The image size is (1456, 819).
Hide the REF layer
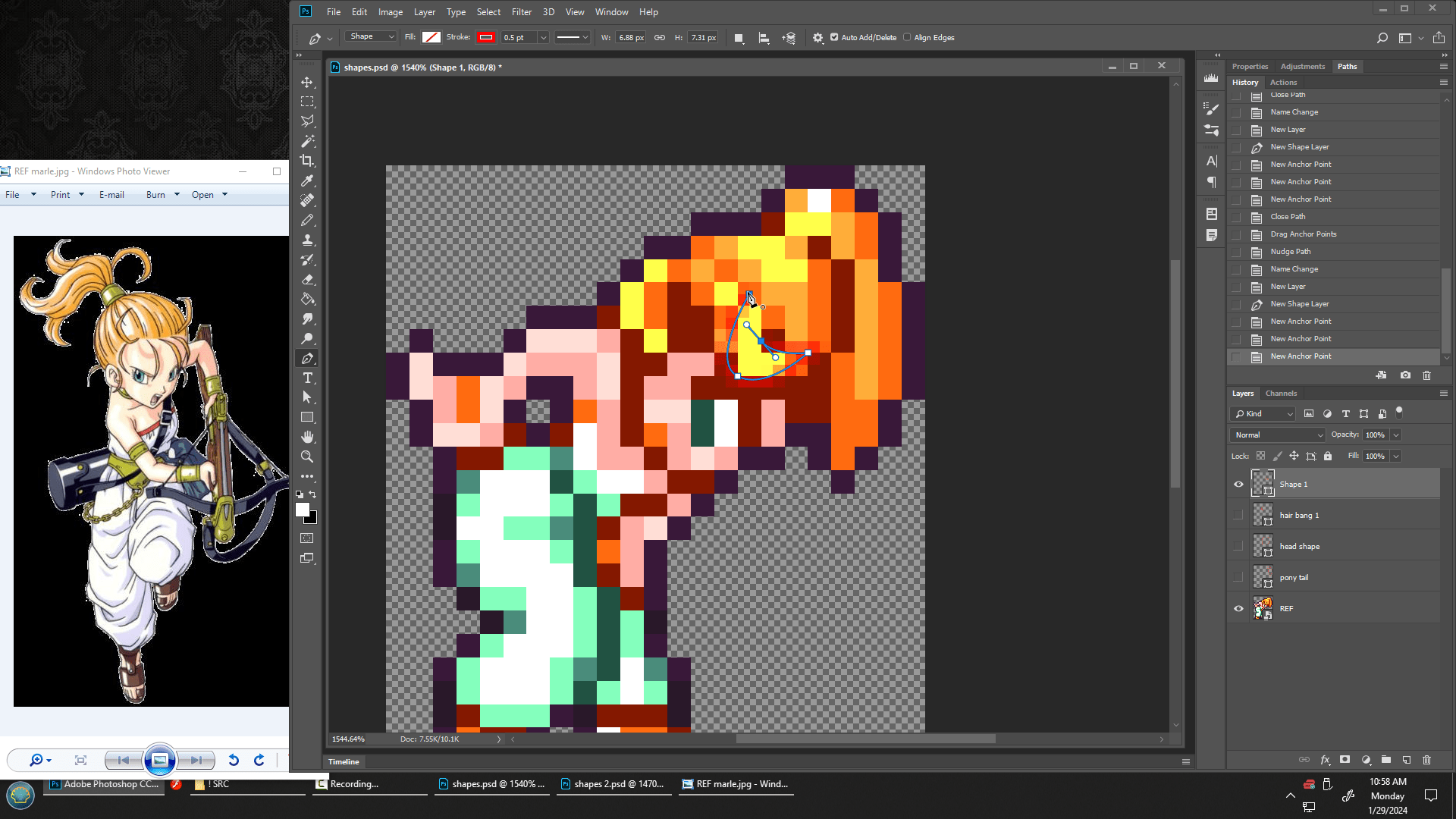[x=1238, y=608]
